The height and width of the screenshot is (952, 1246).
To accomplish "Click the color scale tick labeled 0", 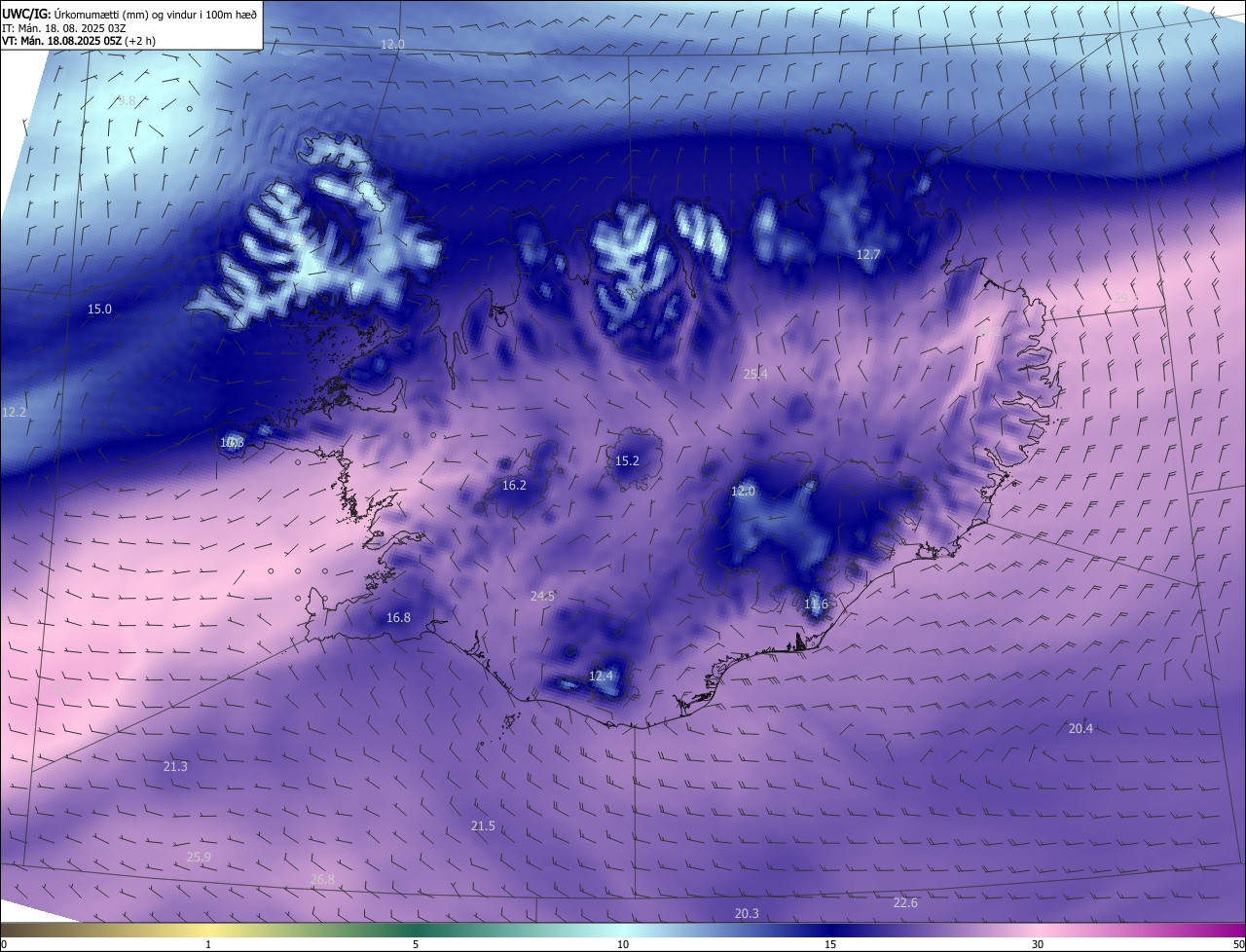I will pyautogui.click(x=4, y=945).
